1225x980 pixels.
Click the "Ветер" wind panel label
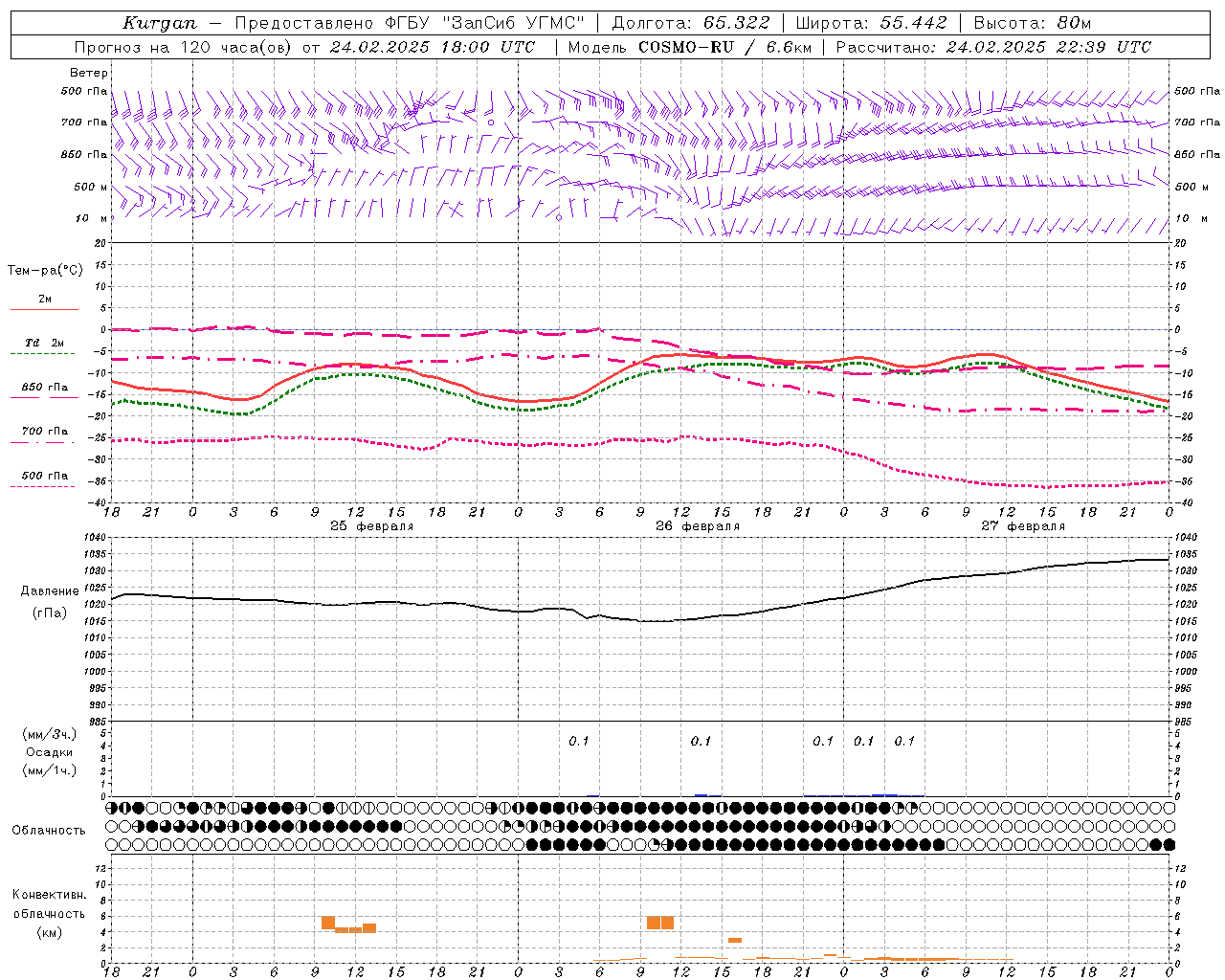(89, 73)
